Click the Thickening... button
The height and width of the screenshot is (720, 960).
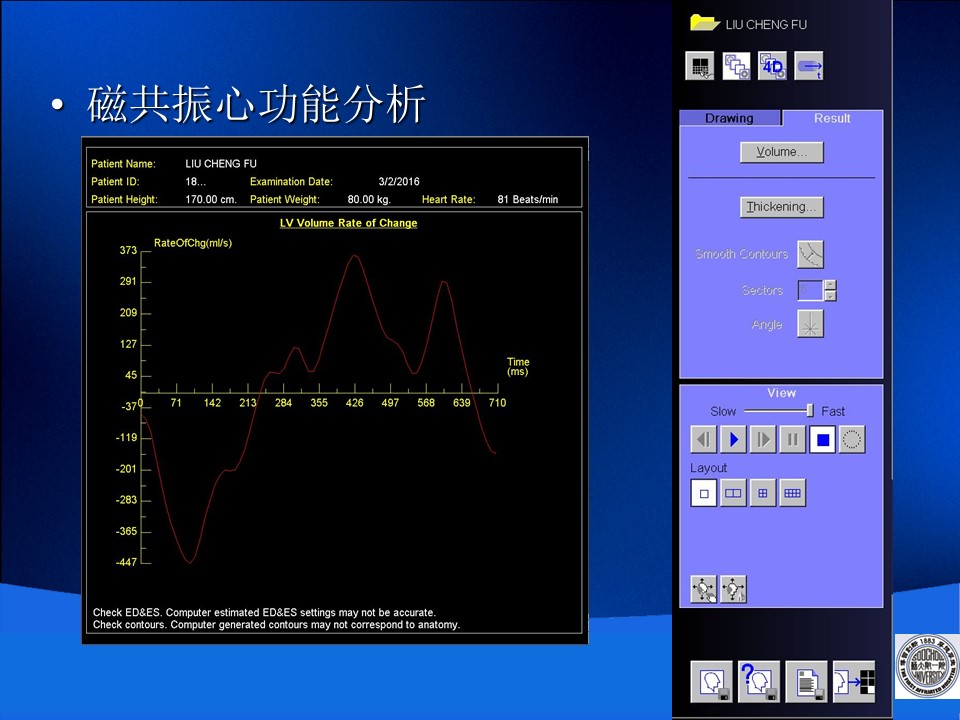click(781, 207)
